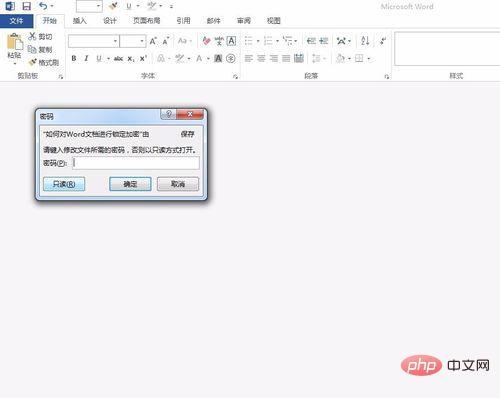500x398 pixels.
Task: Switch to the 设计 (Design) tab
Action: point(110,21)
